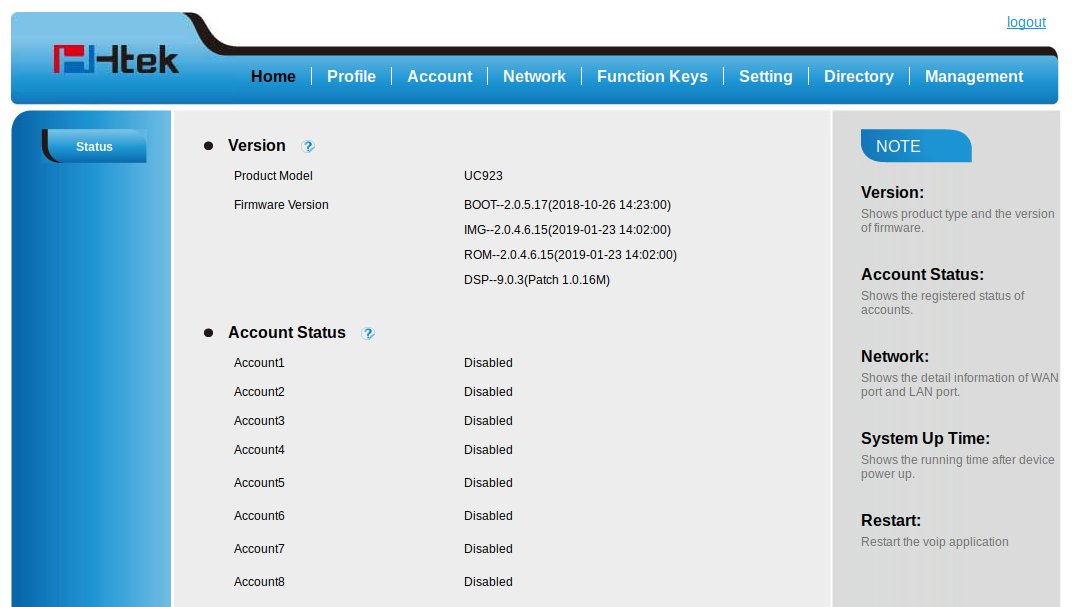Navigate to the Setting menu
The width and height of the screenshot is (1073, 607).
tap(765, 76)
